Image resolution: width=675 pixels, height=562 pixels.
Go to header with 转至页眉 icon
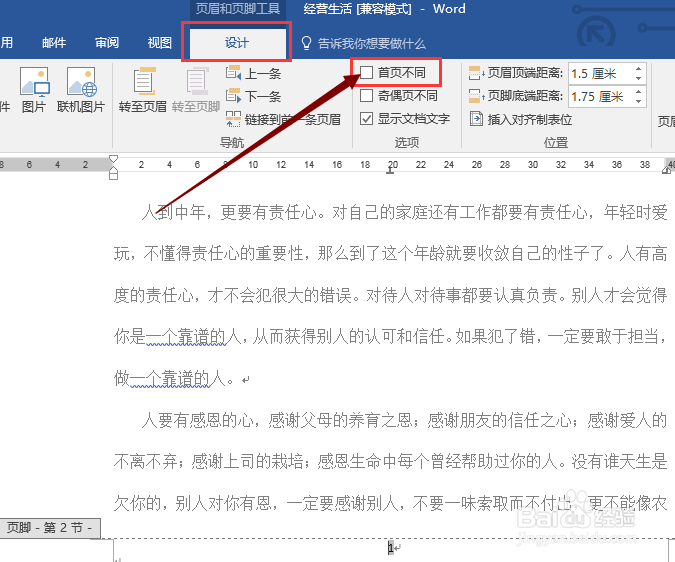pyautogui.click(x=144, y=81)
